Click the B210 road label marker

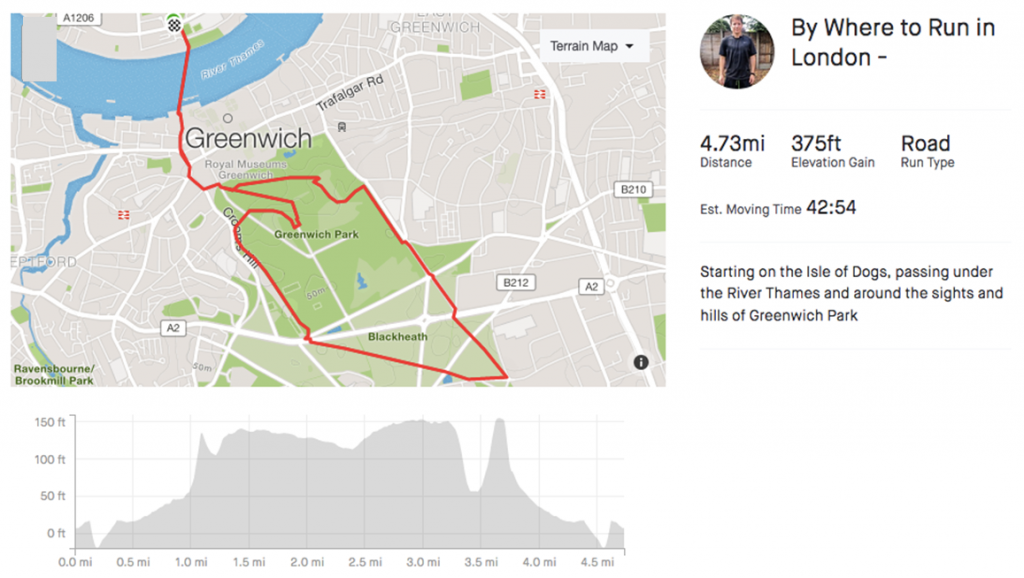tap(631, 189)
